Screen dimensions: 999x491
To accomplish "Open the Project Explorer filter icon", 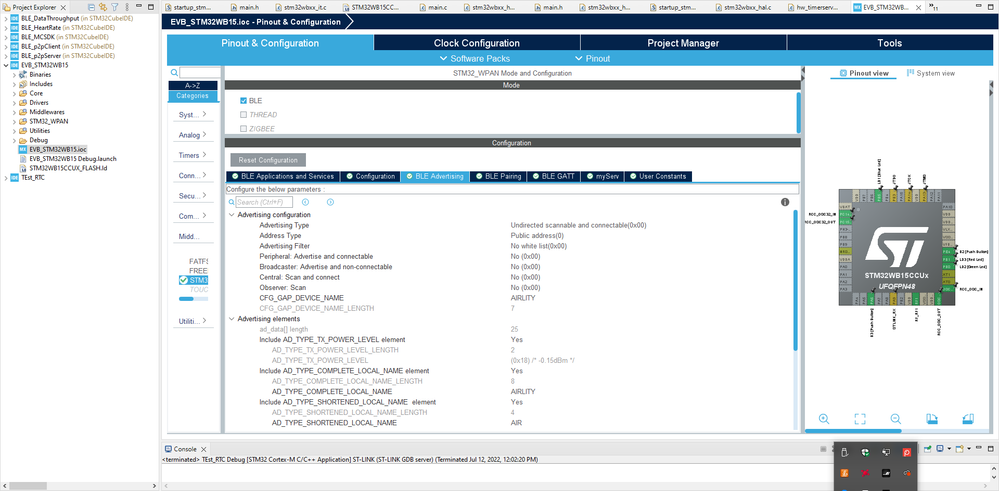I will (115, 7).
